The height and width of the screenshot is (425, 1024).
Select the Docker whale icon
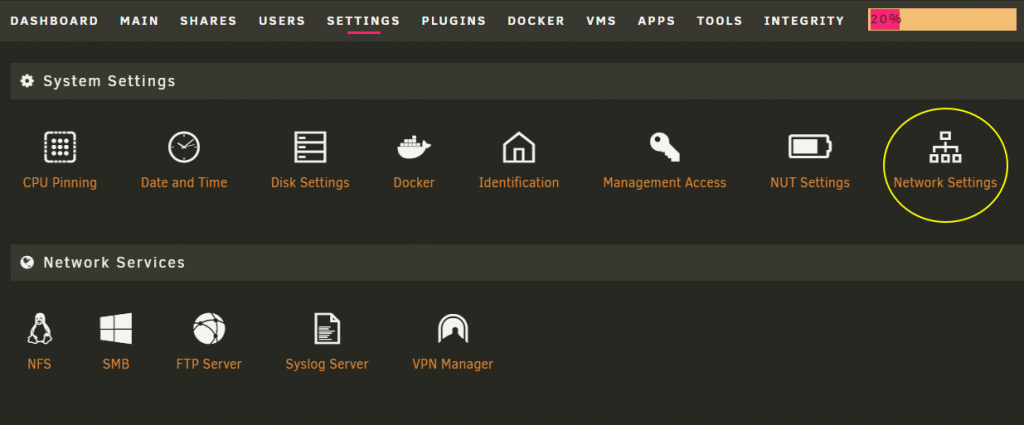414,148
